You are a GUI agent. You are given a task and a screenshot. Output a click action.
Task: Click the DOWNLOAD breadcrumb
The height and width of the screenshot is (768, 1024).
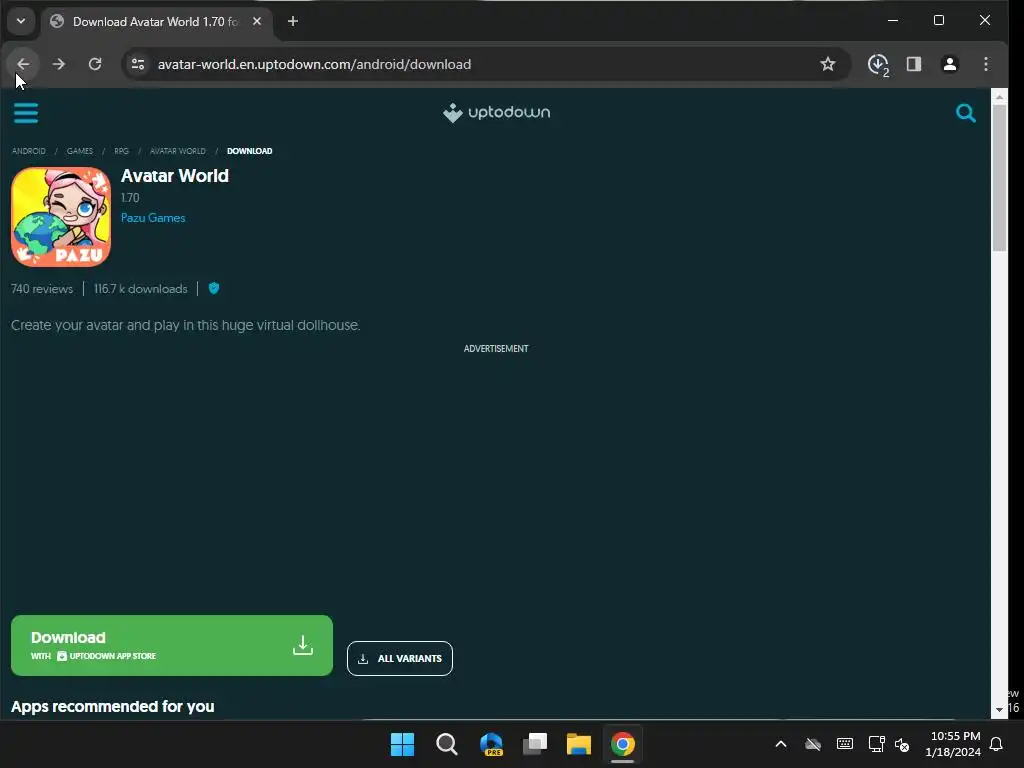point(249,151)
